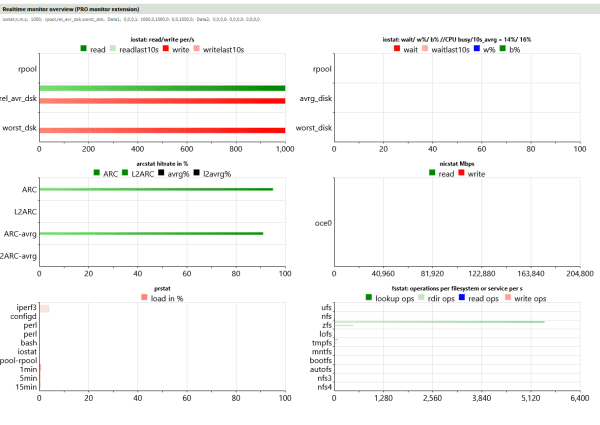The image size is (600, 425).
Task: Click the 'bootfs' filesystem label
Action: pos(321,360)
